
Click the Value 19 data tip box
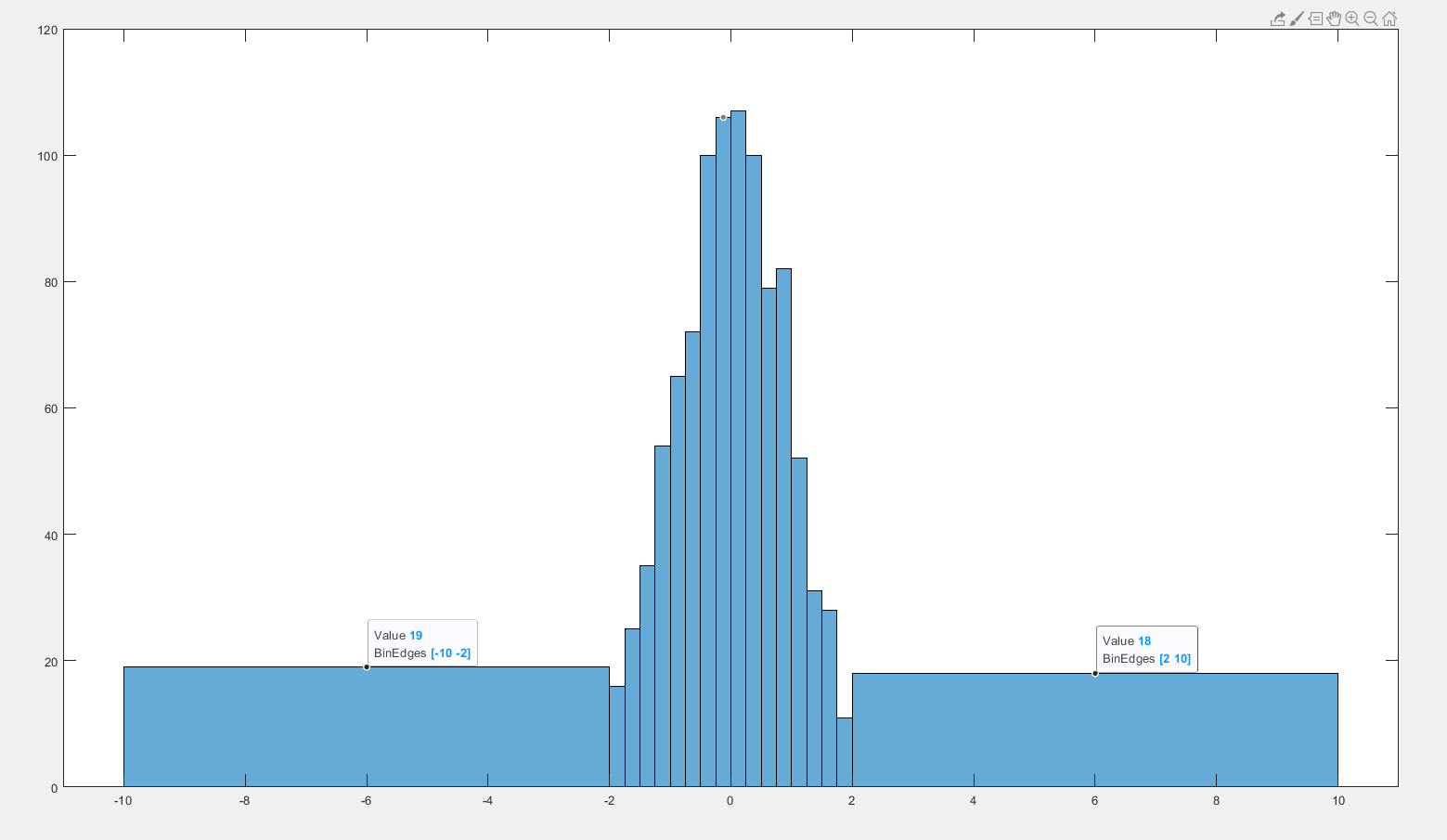pos(421,644)
